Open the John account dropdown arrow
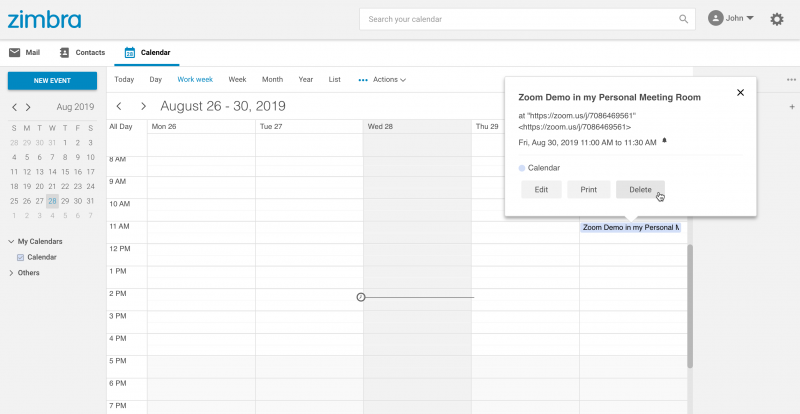The width and height of the screenshot is (800, 414). [749, 18]
